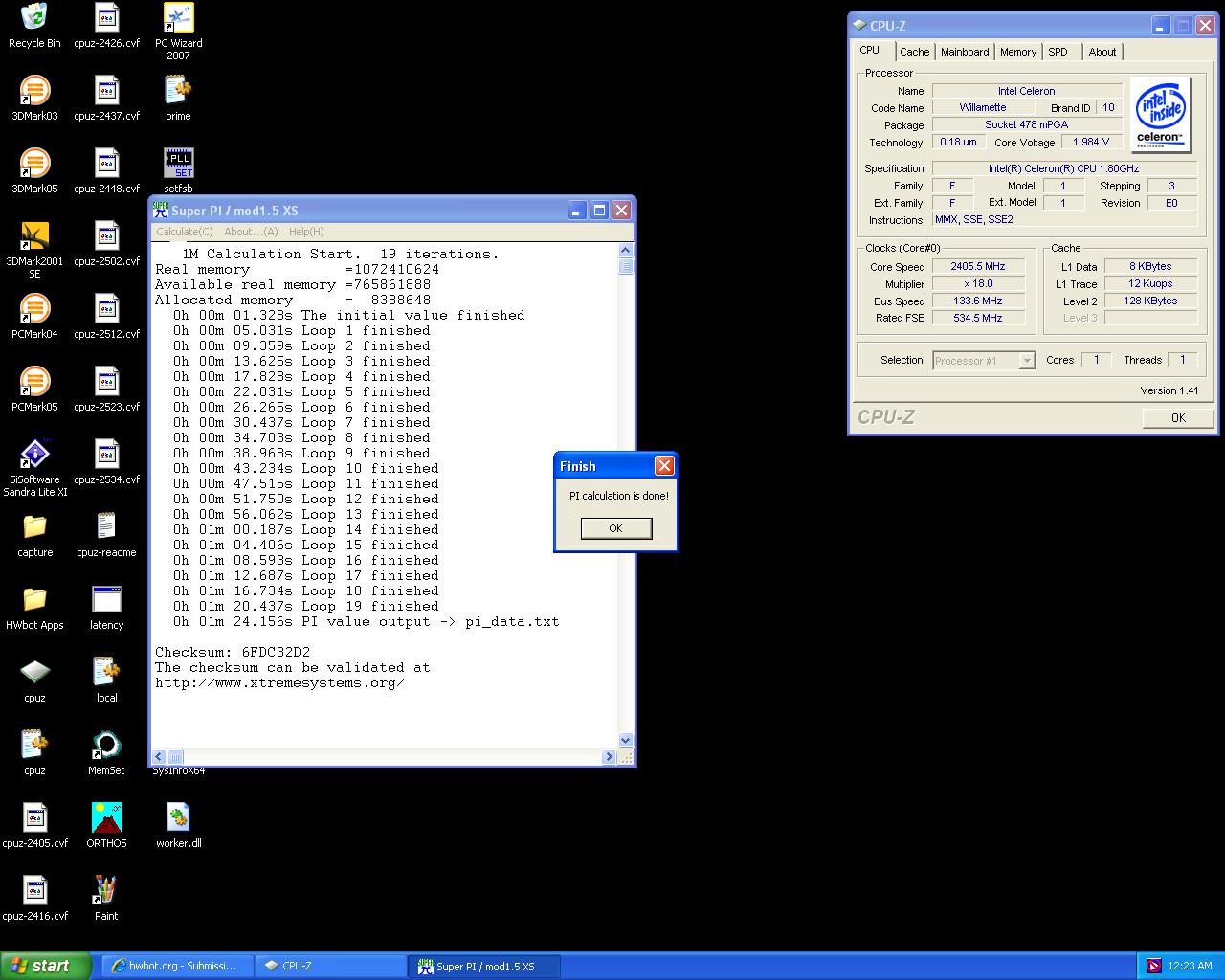Open the cpuz-2534.cvf file icon

point(106,462)
